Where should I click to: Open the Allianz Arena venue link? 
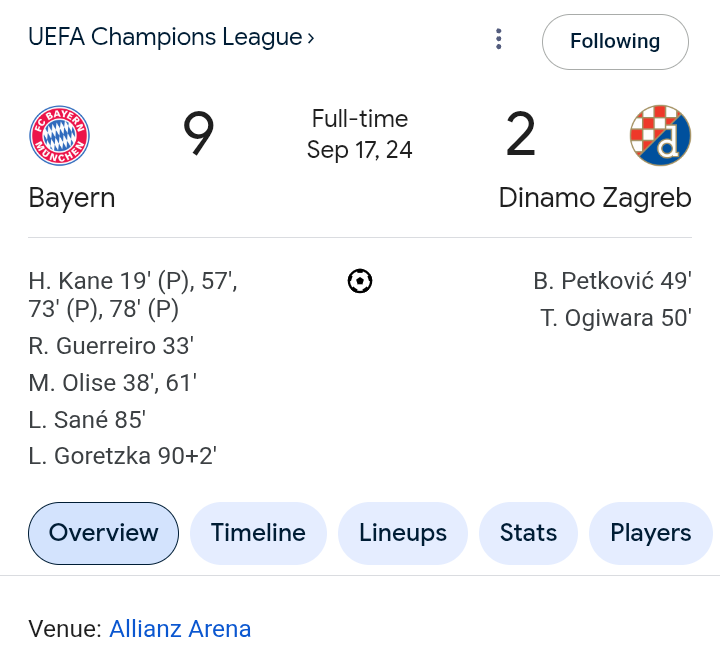coord(180,629)
